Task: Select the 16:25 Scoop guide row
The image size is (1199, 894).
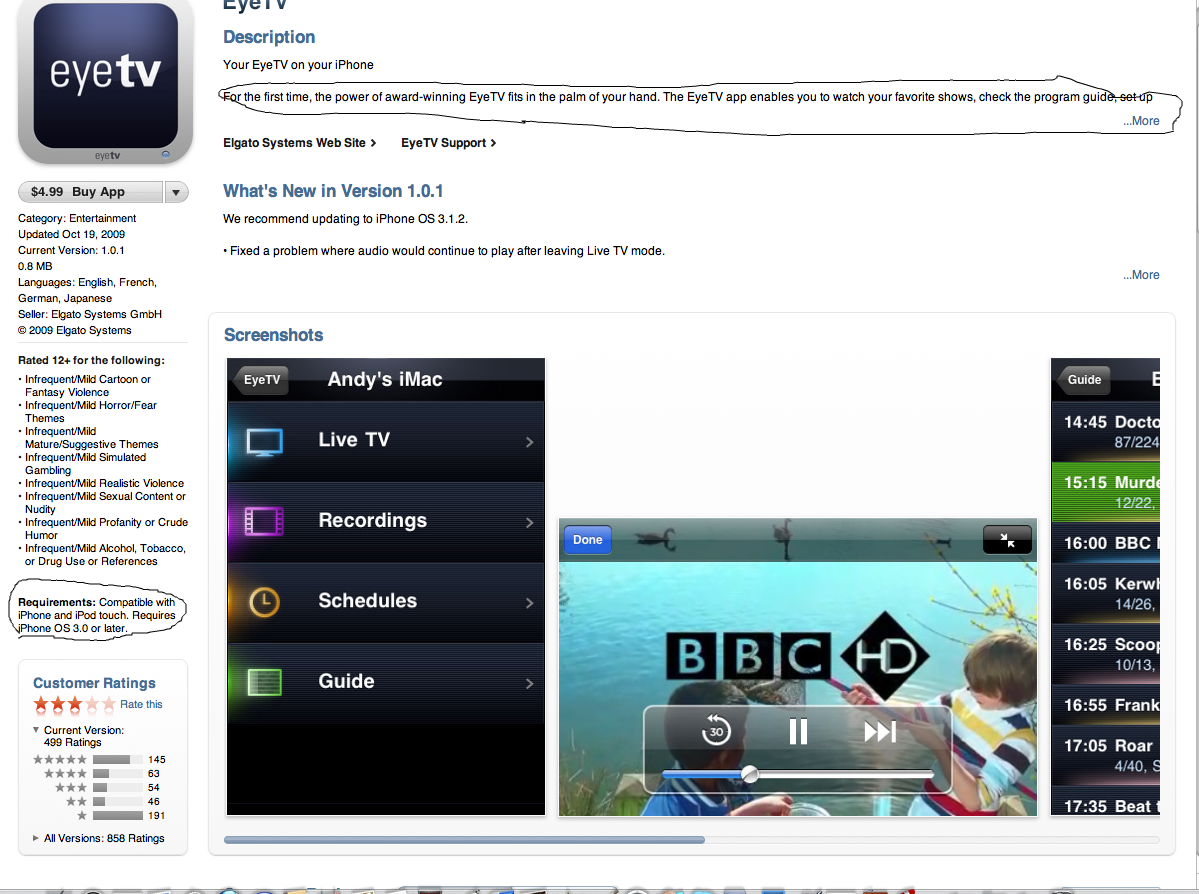Action: [x=1106, y=654]
